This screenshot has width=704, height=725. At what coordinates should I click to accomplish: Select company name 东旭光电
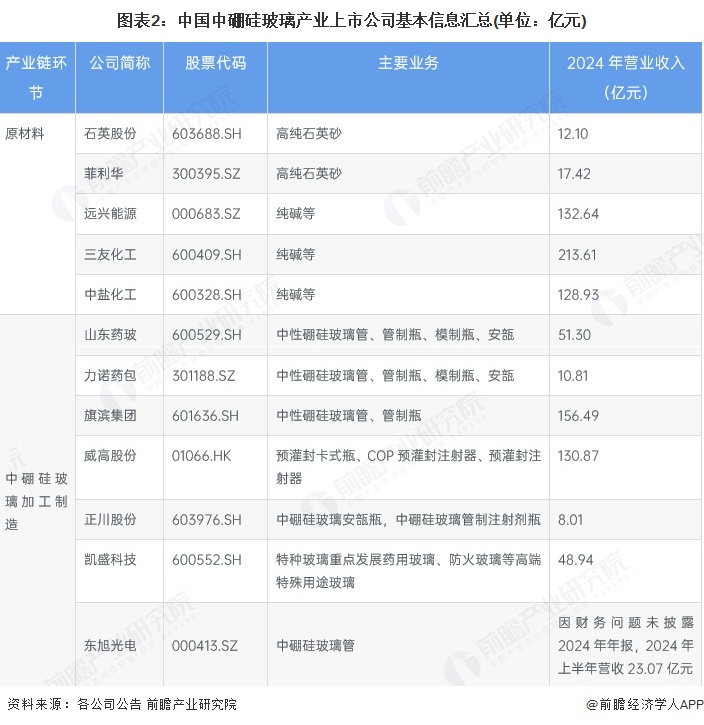[110, 645]
